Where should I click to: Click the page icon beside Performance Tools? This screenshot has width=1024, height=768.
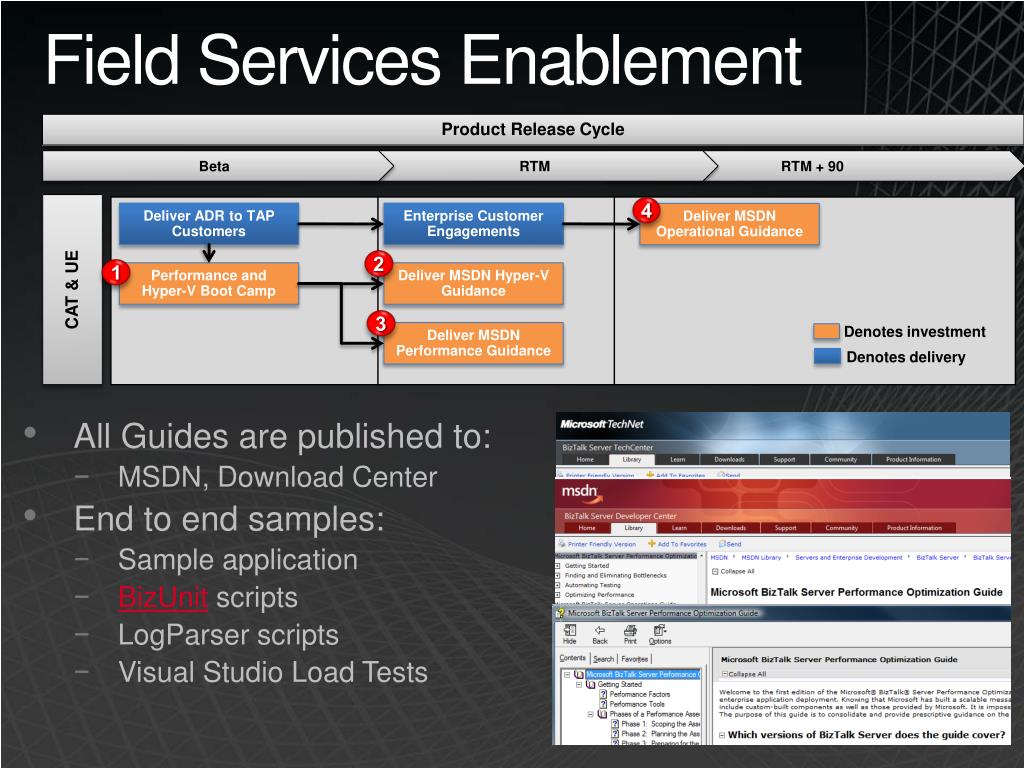(x=603, y=704)
